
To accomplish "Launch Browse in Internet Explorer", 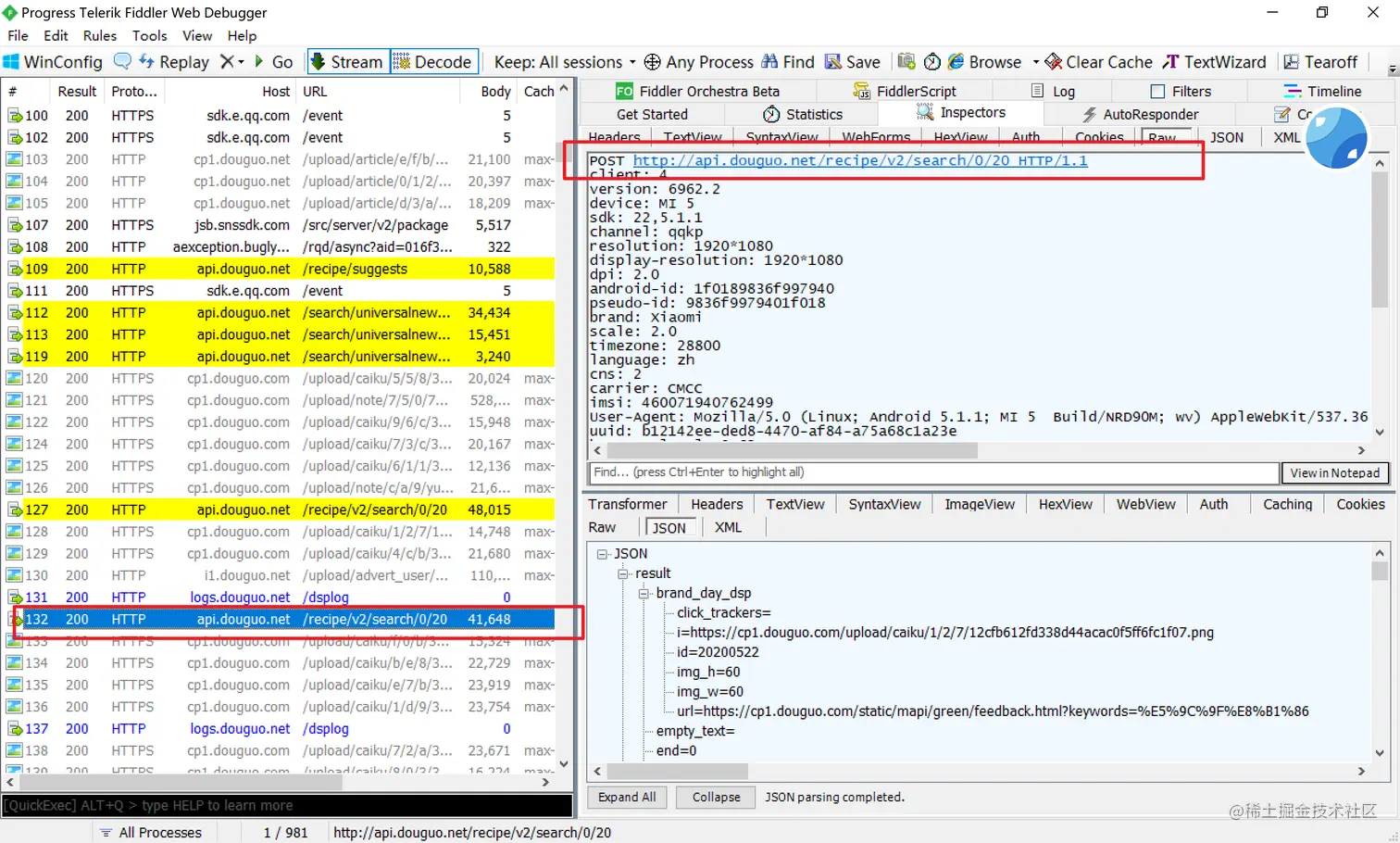I will click(x=984, y=62).
